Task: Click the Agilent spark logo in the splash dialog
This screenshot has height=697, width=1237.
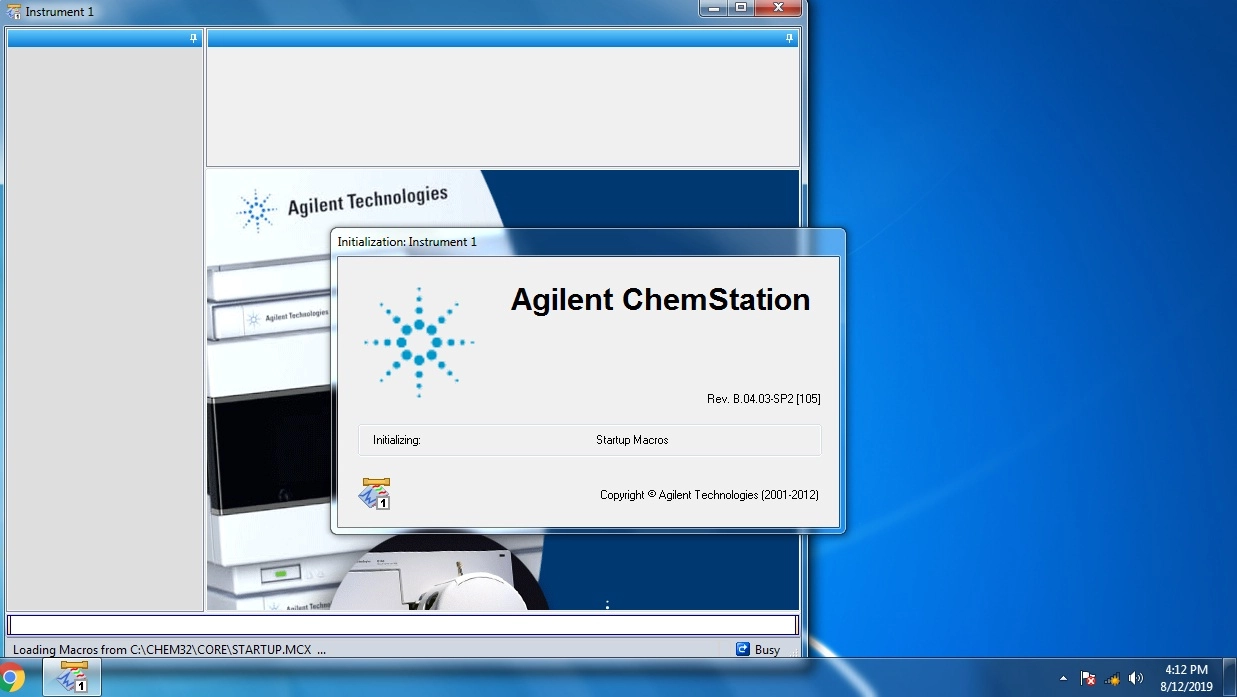Action: click(419, 342)
